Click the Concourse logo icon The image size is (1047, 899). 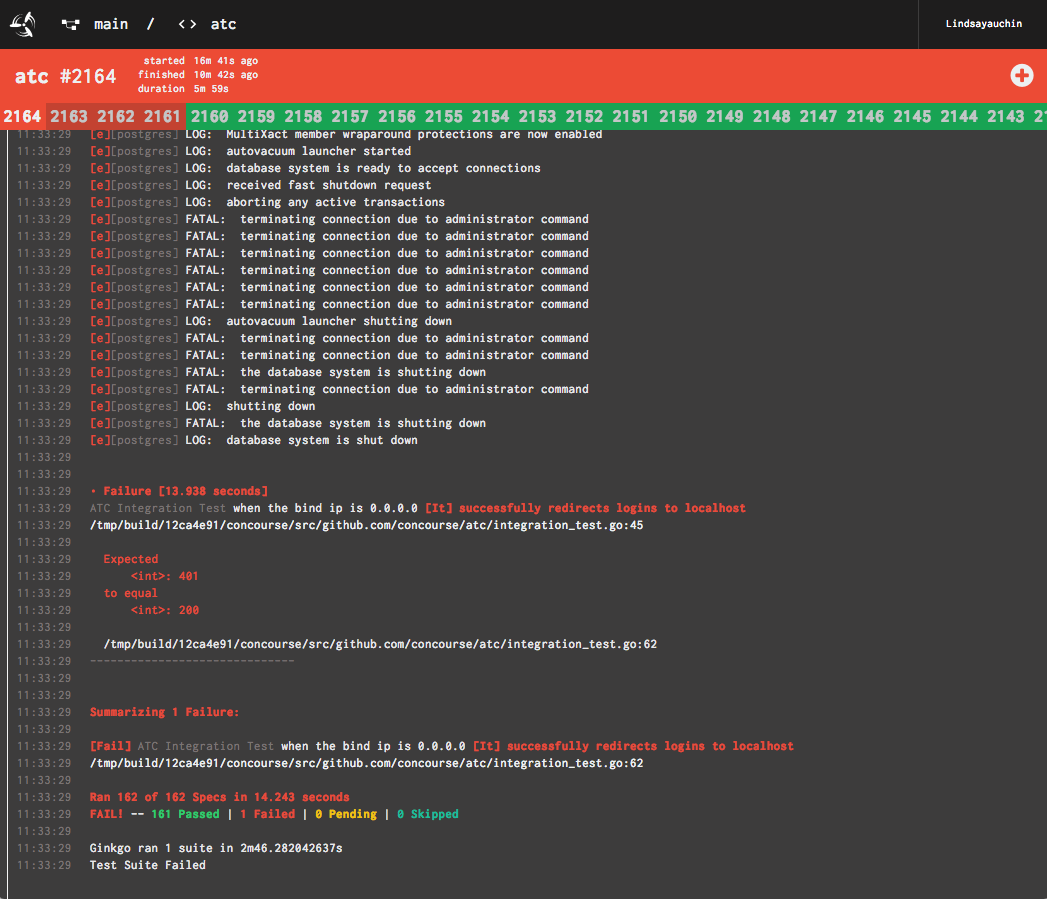[x=23, y=24]
